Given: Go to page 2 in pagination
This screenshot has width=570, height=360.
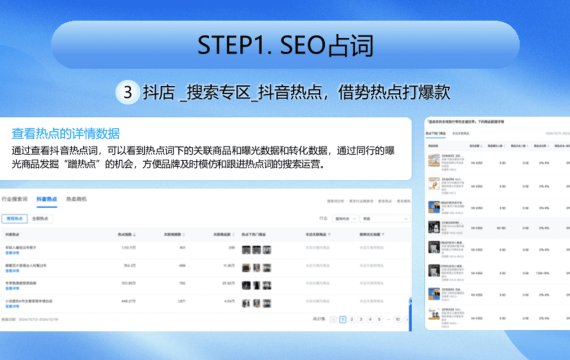Looking at the screenshot, I should [352, 319].
